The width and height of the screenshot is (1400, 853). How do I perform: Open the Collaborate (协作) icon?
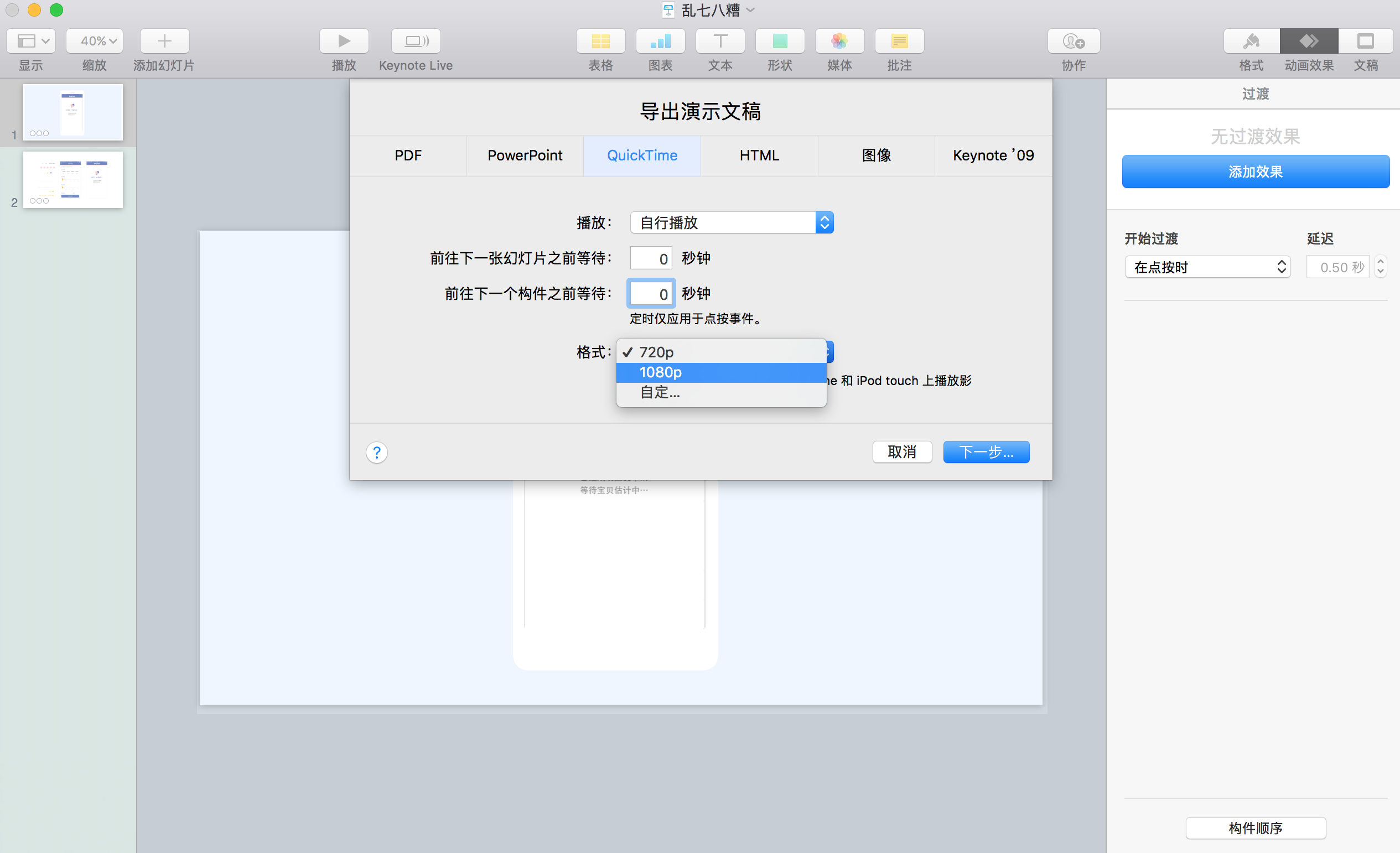click(x=1074, y=41)
